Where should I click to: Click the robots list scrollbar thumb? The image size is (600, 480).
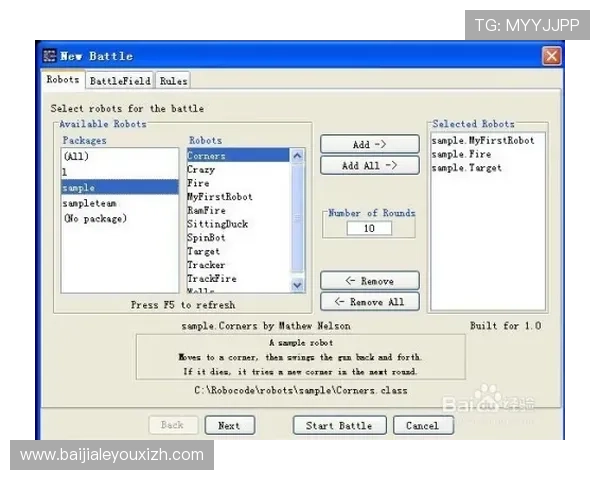pyautogui.click(x=297, y=217)
